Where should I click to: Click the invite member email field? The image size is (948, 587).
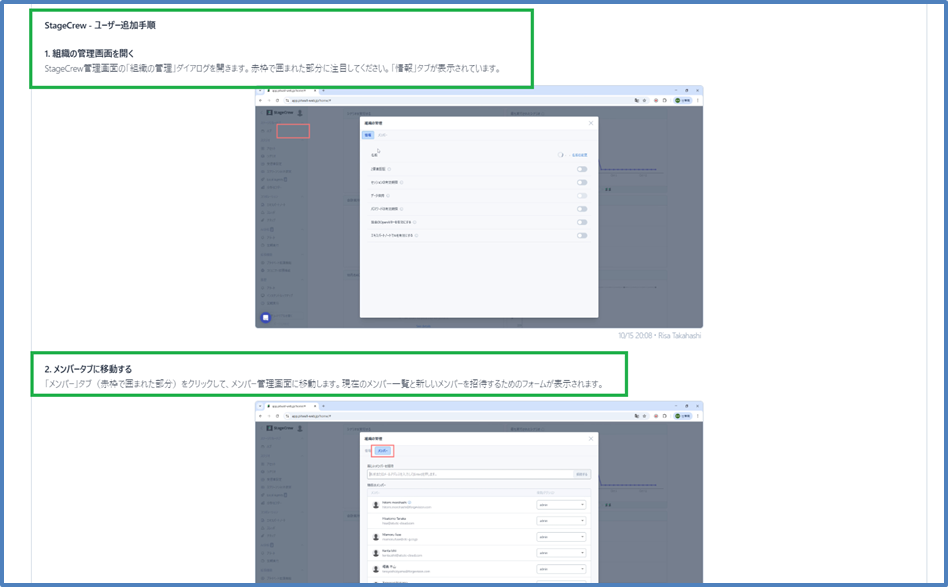[x=470, y=474]
